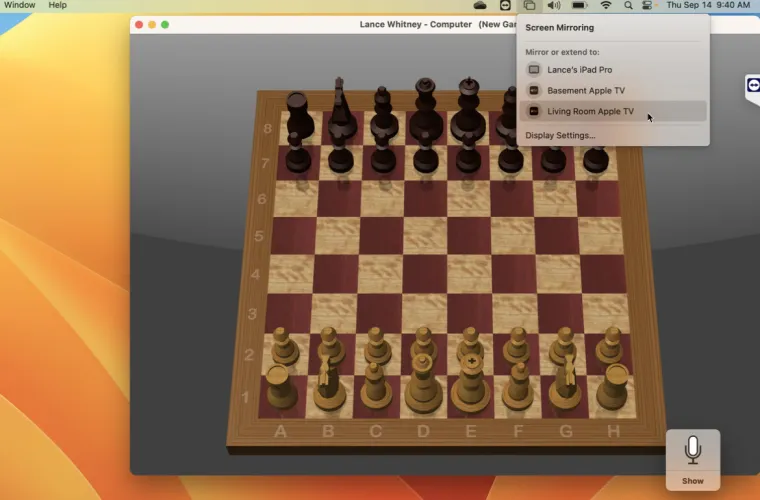Click the cloud icon in menu bar
This screenshot has height=500, width=760.
[x=480, y=6]
